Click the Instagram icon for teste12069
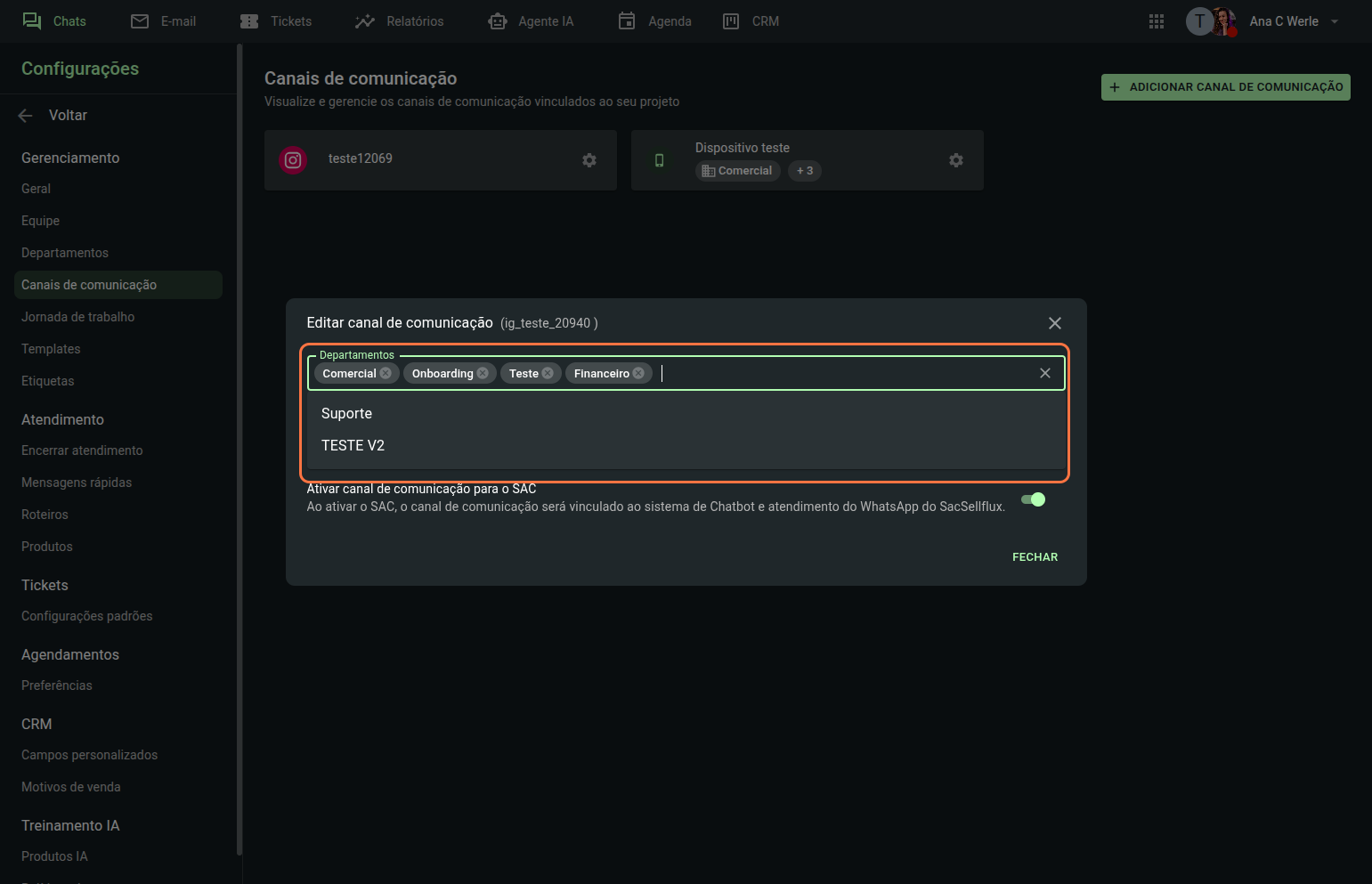 pos(293,160)
